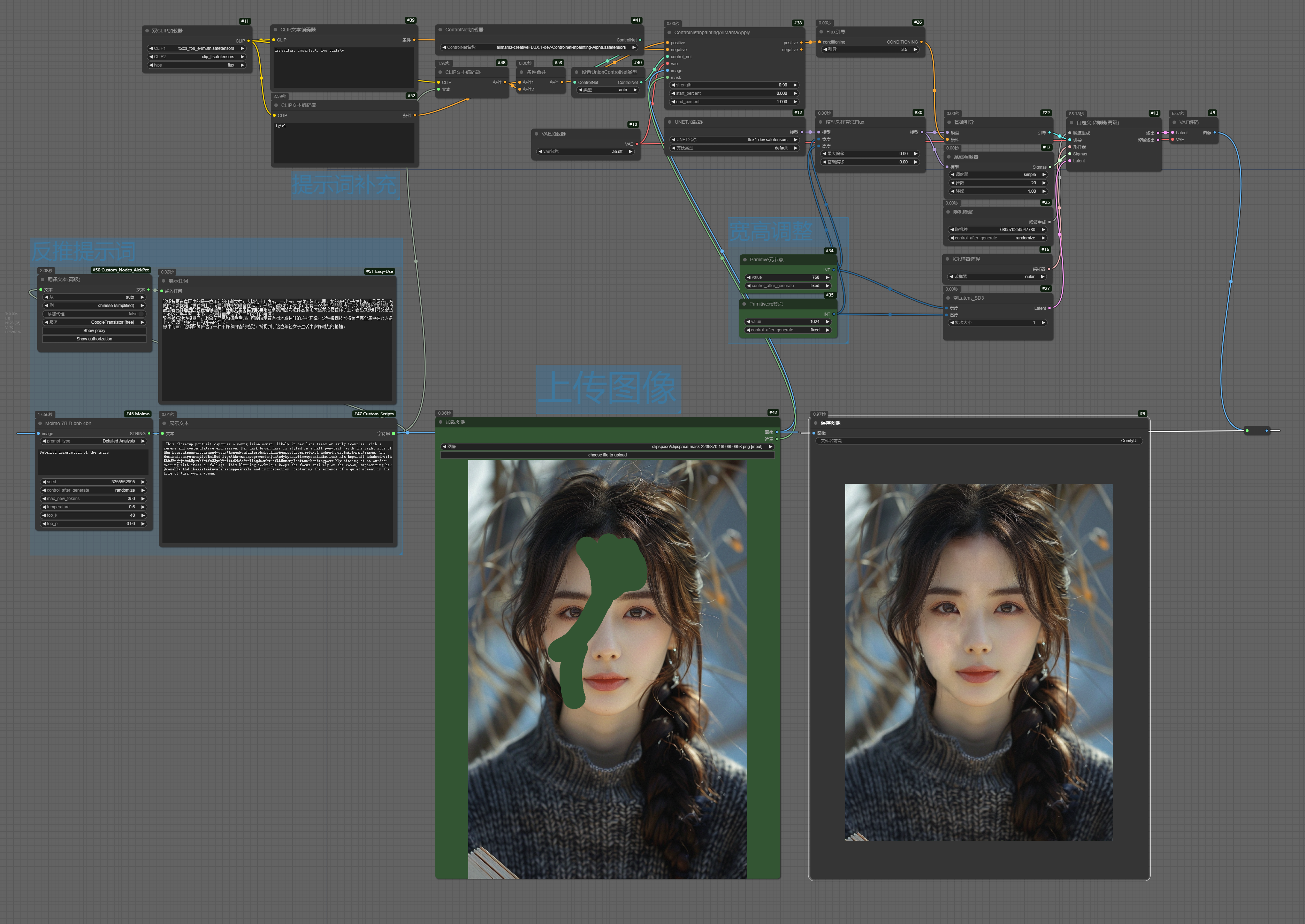The width and height of the screenshot is (1305, 924).
Task: Increase max_new_tokens with its right arrow
Action: pyautogui.click(x=143, y=499)
